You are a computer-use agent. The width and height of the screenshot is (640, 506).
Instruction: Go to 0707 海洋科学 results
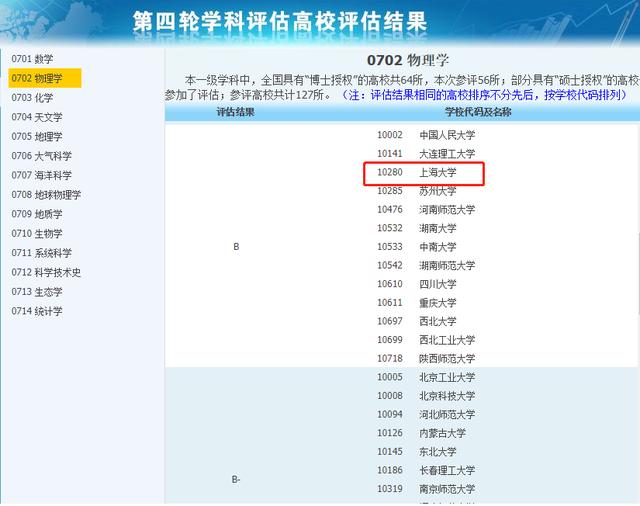coord(42,175)
